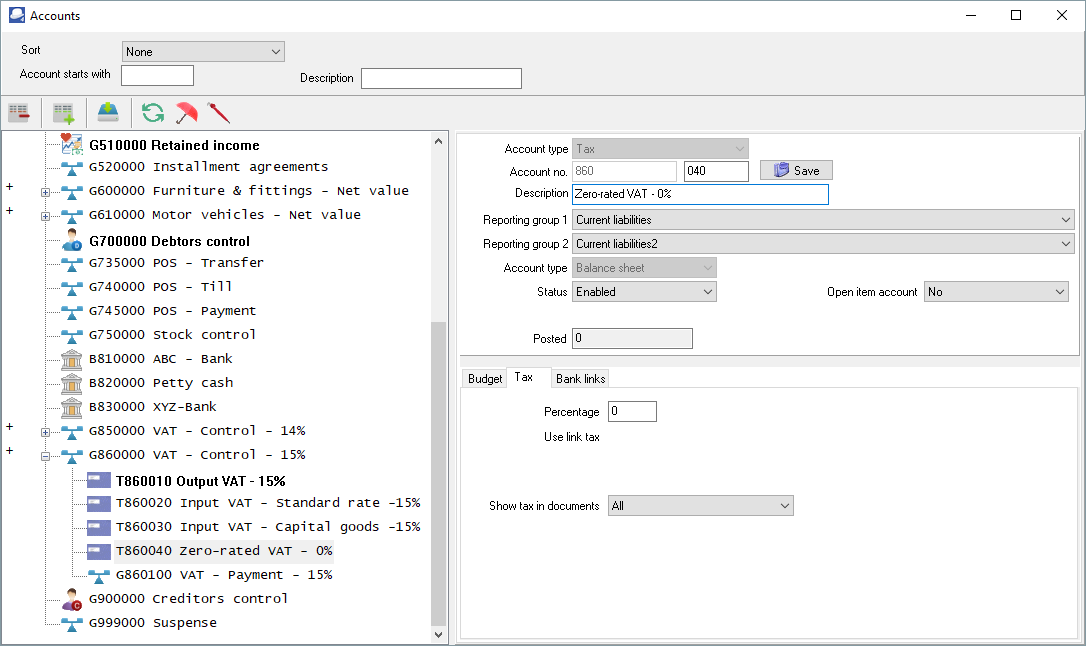Screen dimensions: 1086x646
Task: Click the G999000 Suspense scale icon
Action: (71, 623)
